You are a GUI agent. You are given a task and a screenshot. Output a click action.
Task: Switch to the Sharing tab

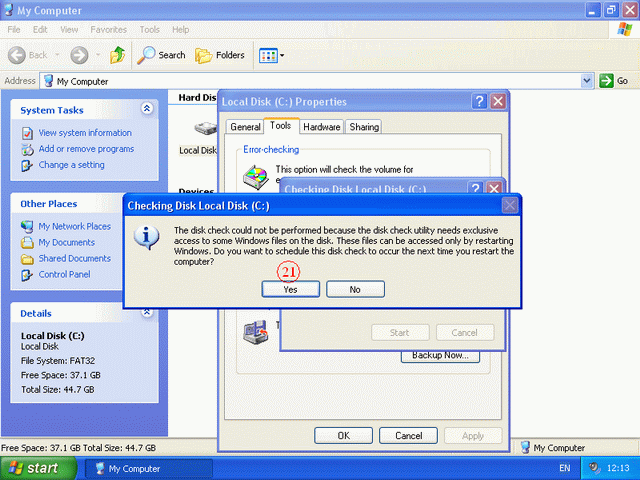point(364,127)
